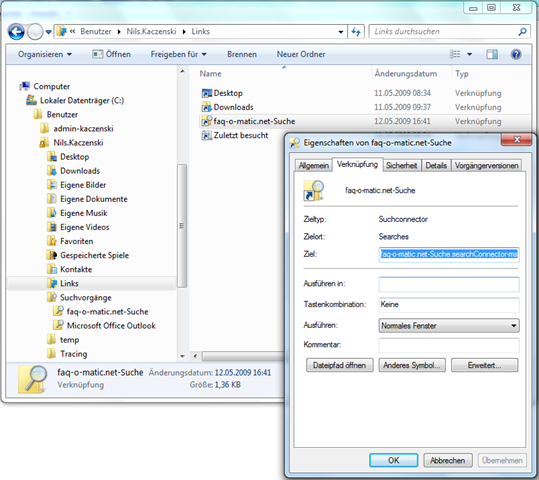The image size is (539, 480).
Task: Sort by the Änderungsdatum column header
Action: click(406, 74)
